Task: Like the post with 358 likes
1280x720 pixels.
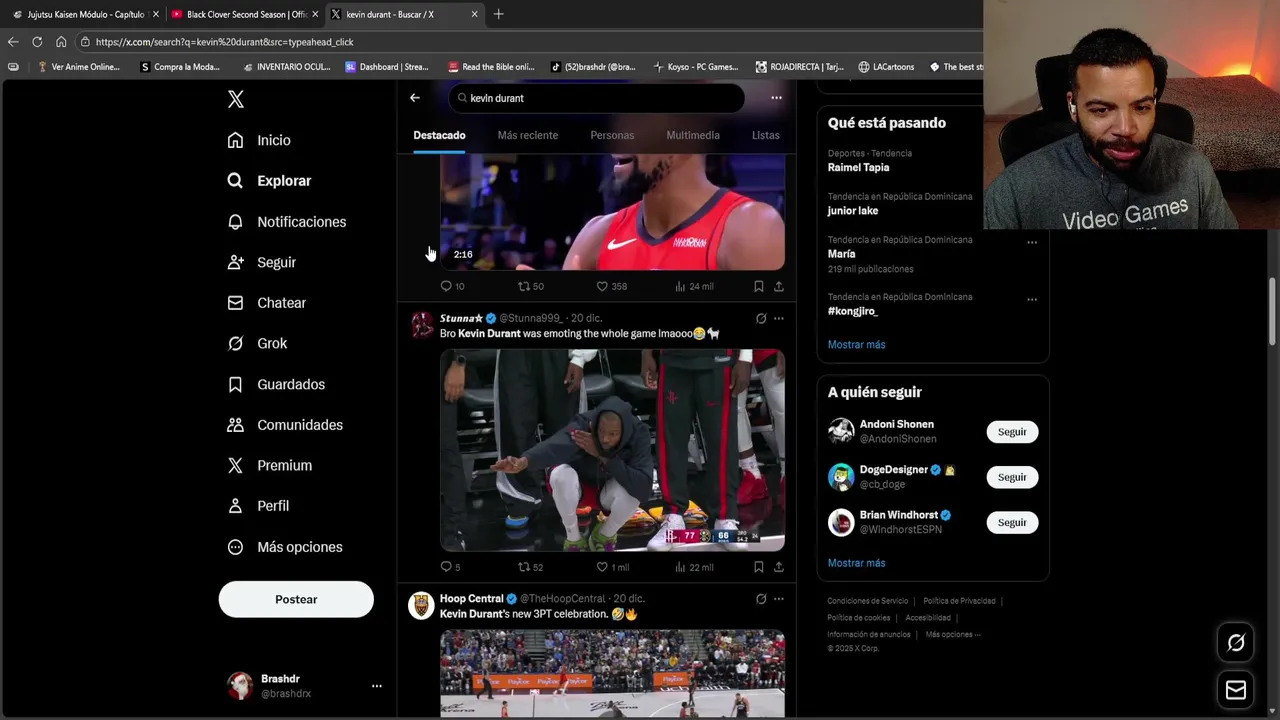Action: tap(611, 286)
